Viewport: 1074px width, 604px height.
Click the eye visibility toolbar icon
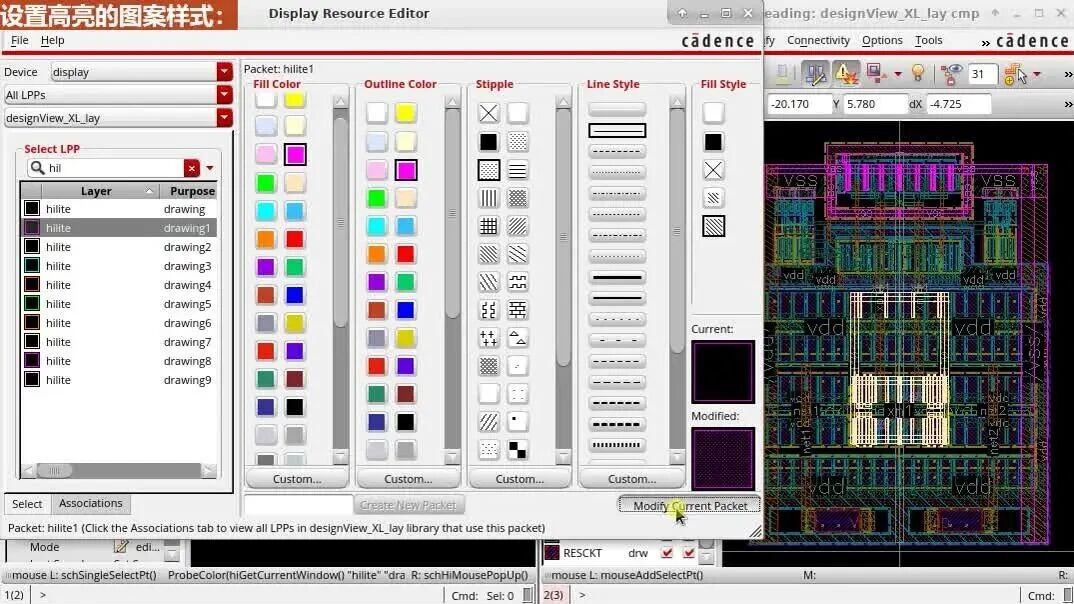click(949, 73)
